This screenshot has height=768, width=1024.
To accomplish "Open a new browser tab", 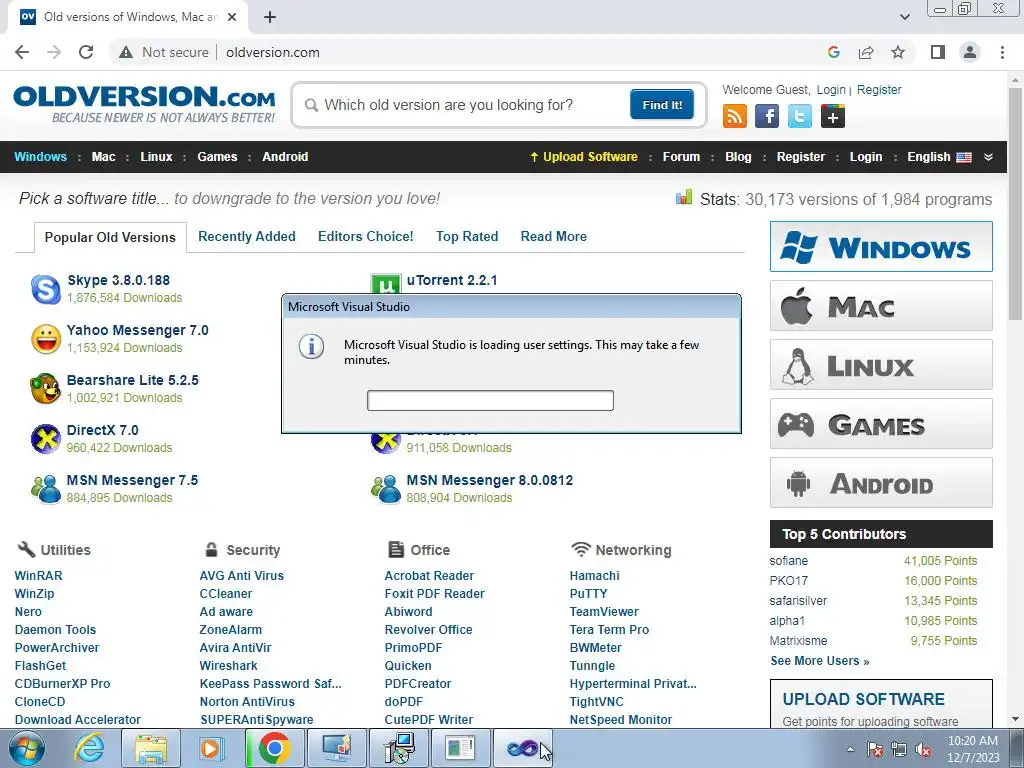I will pyautogui.click(x=270, y=17).
